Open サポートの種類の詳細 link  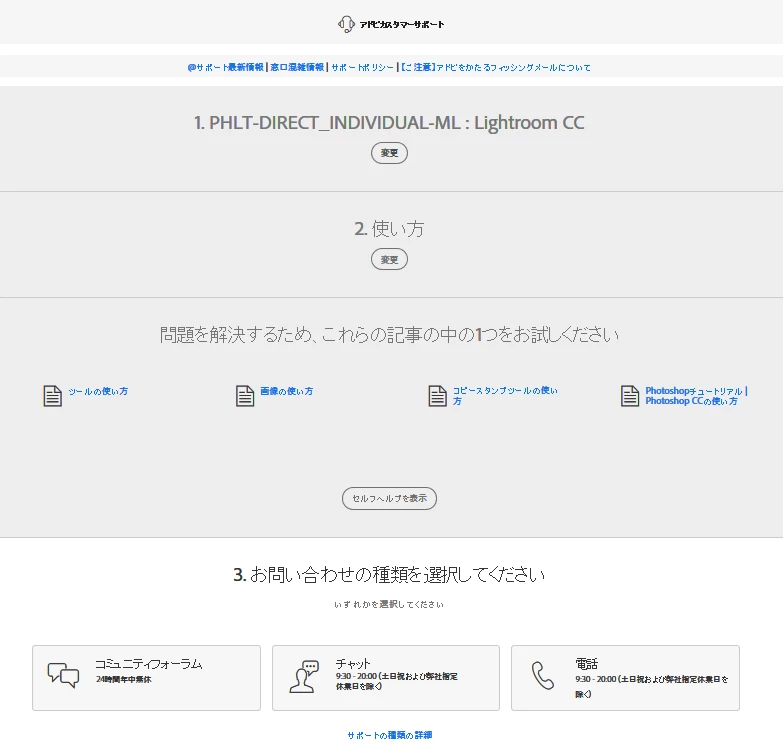click(x=390, y=735)
